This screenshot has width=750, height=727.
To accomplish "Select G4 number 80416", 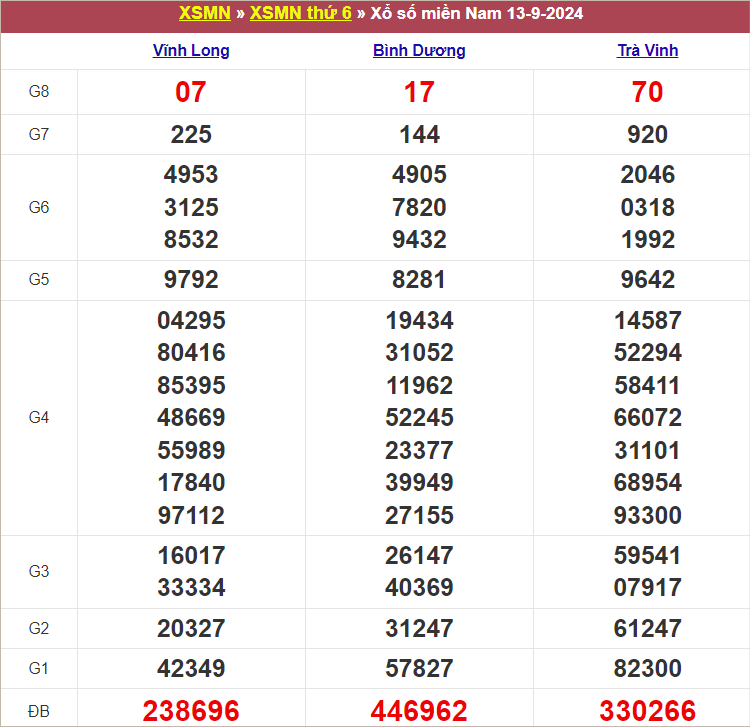I will point(191,352).
